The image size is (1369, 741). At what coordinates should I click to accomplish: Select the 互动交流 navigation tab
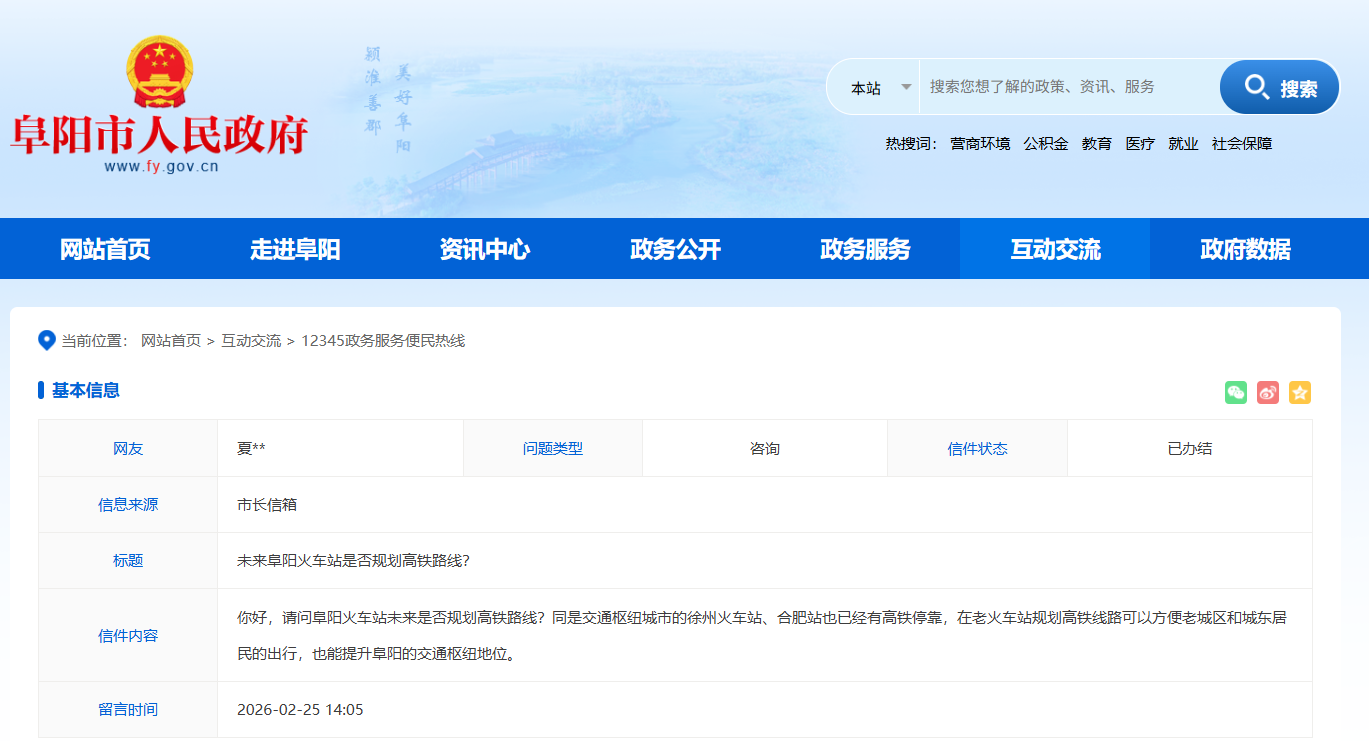(x=1055, y=249)
